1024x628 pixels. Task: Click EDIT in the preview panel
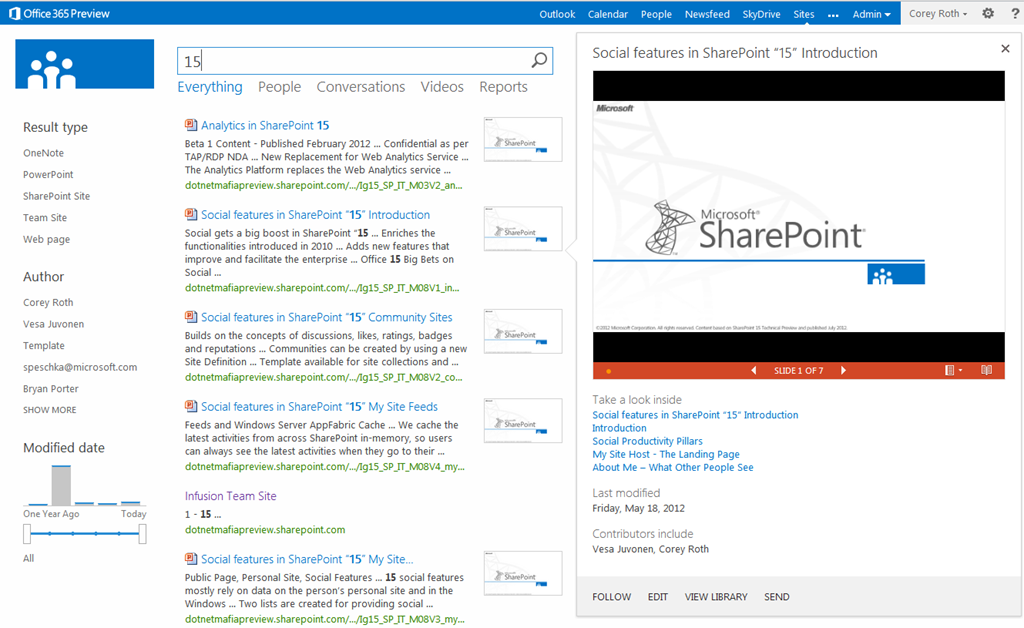[x=658, y=597]
